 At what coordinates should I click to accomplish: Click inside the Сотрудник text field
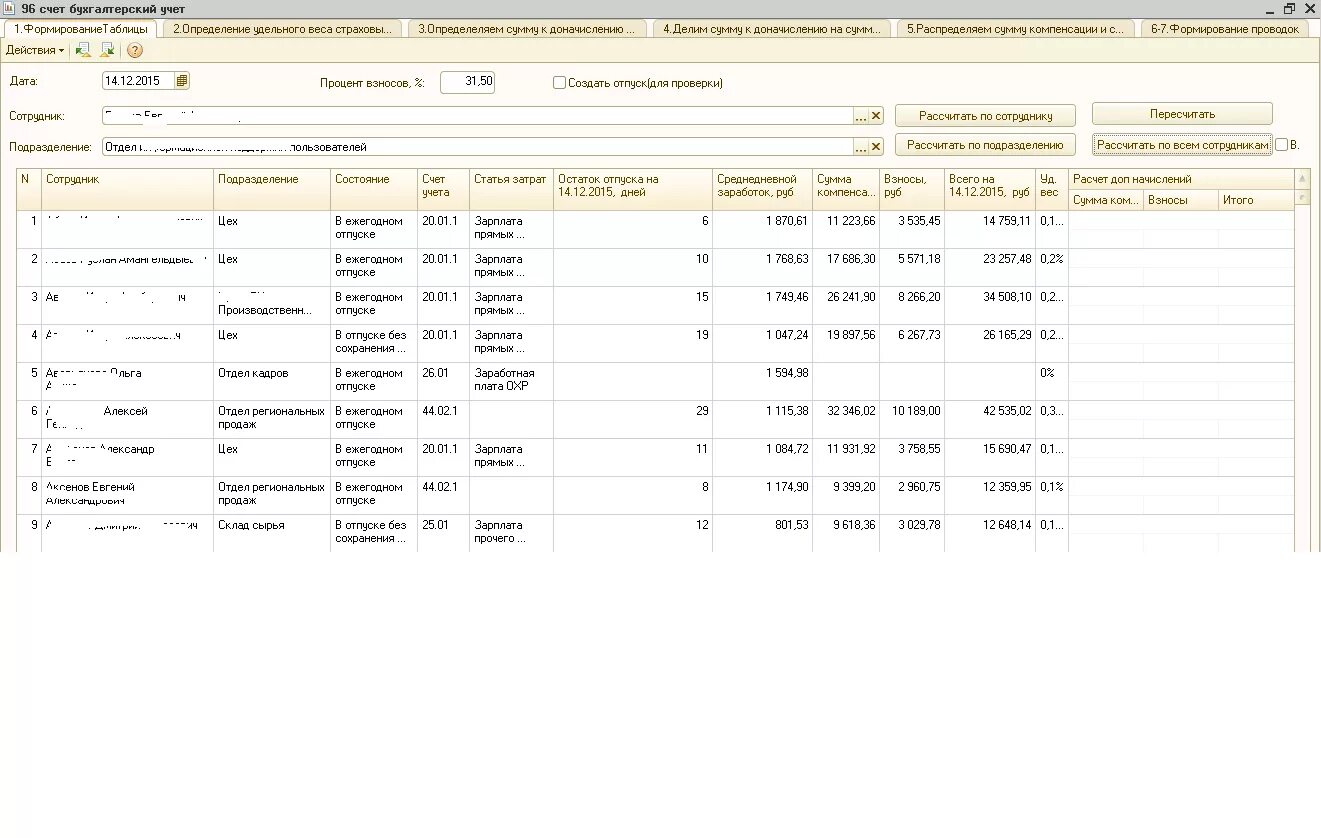tap(477, 116)
